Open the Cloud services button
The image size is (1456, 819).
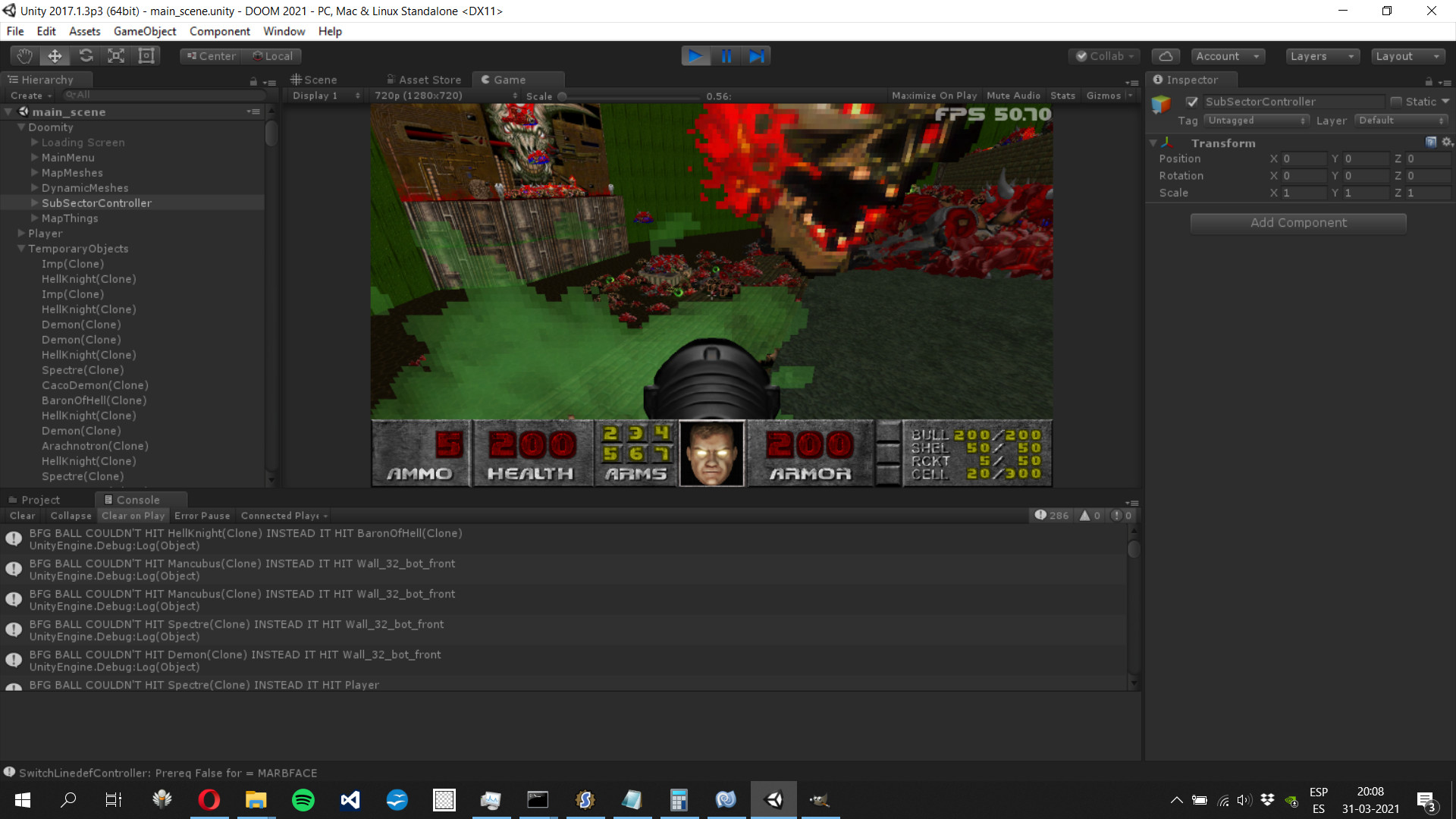coord(1166,56)
